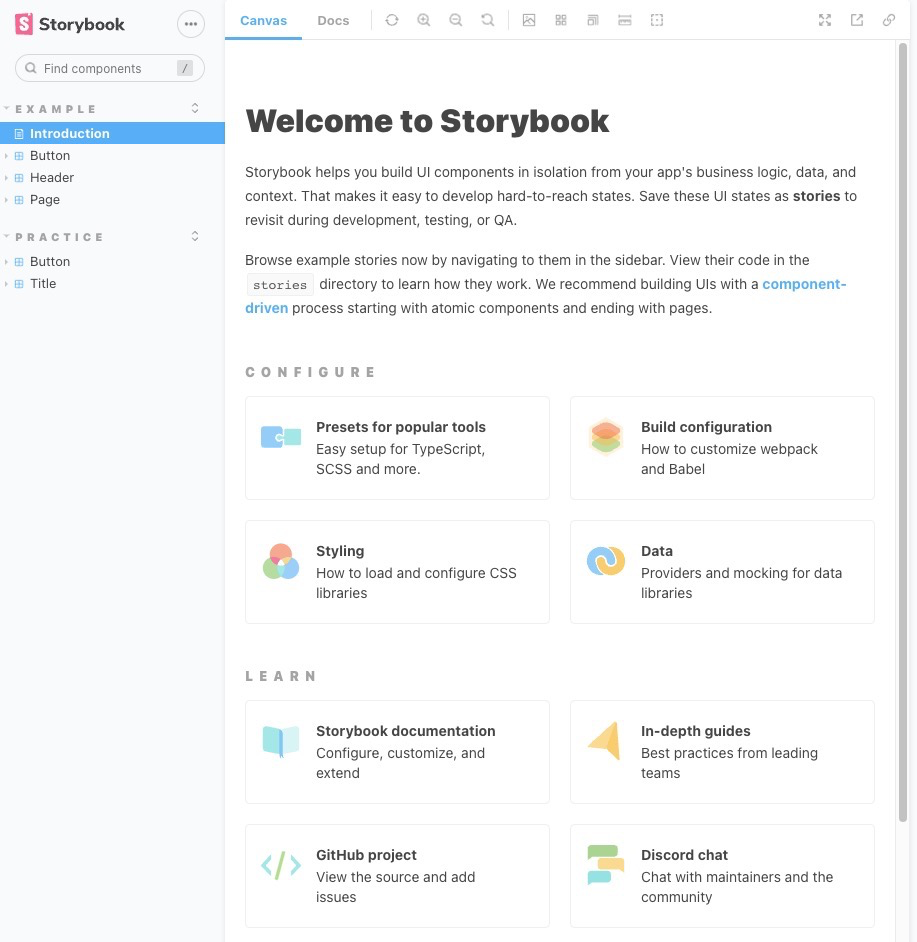Click the chat bubbles Discord icon

coord(606,865)
